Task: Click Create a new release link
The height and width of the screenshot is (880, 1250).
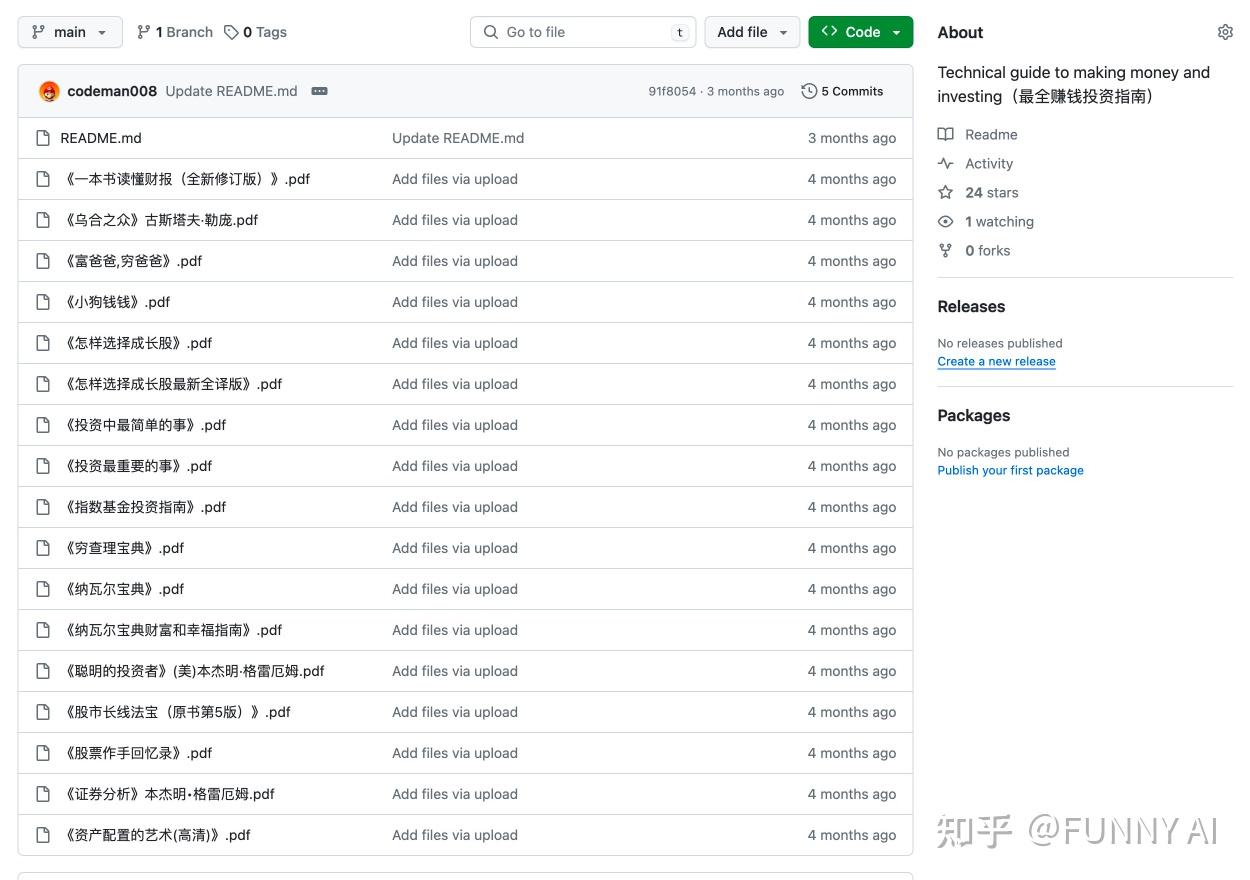Action: coord(996,362)
